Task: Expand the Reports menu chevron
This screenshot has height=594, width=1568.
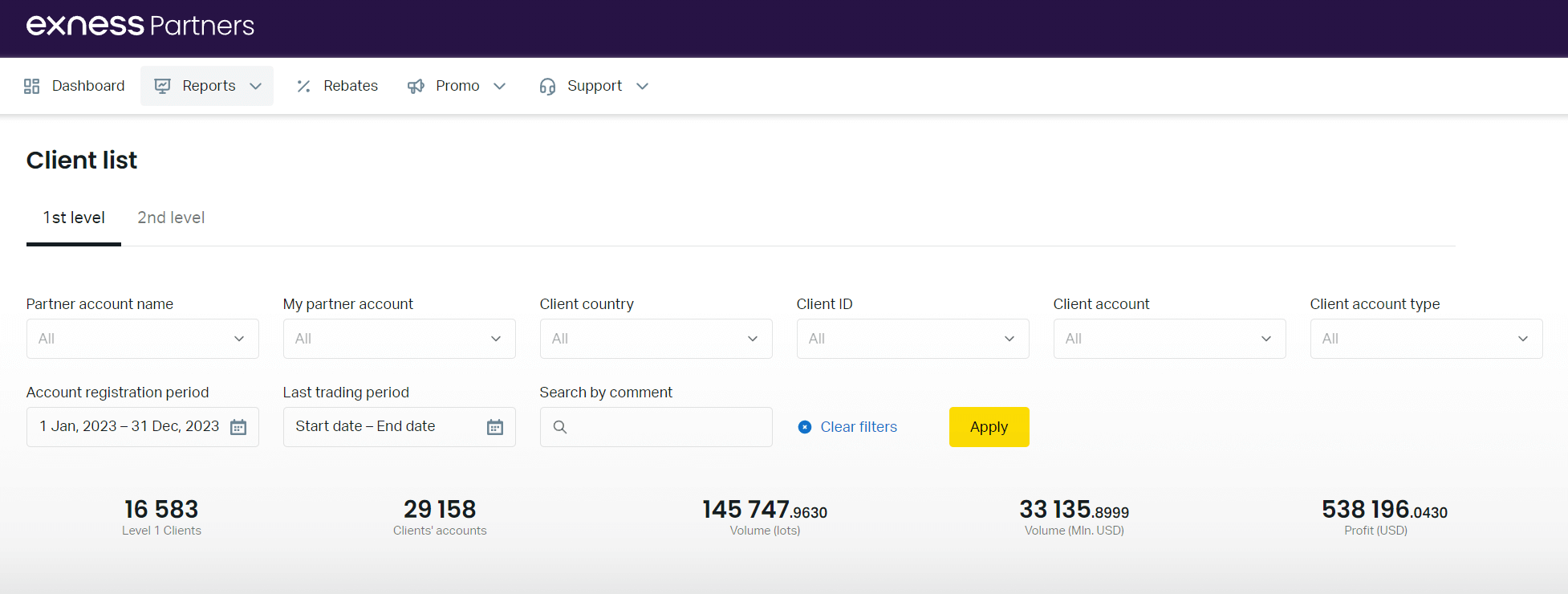Action: pos(256,86)
